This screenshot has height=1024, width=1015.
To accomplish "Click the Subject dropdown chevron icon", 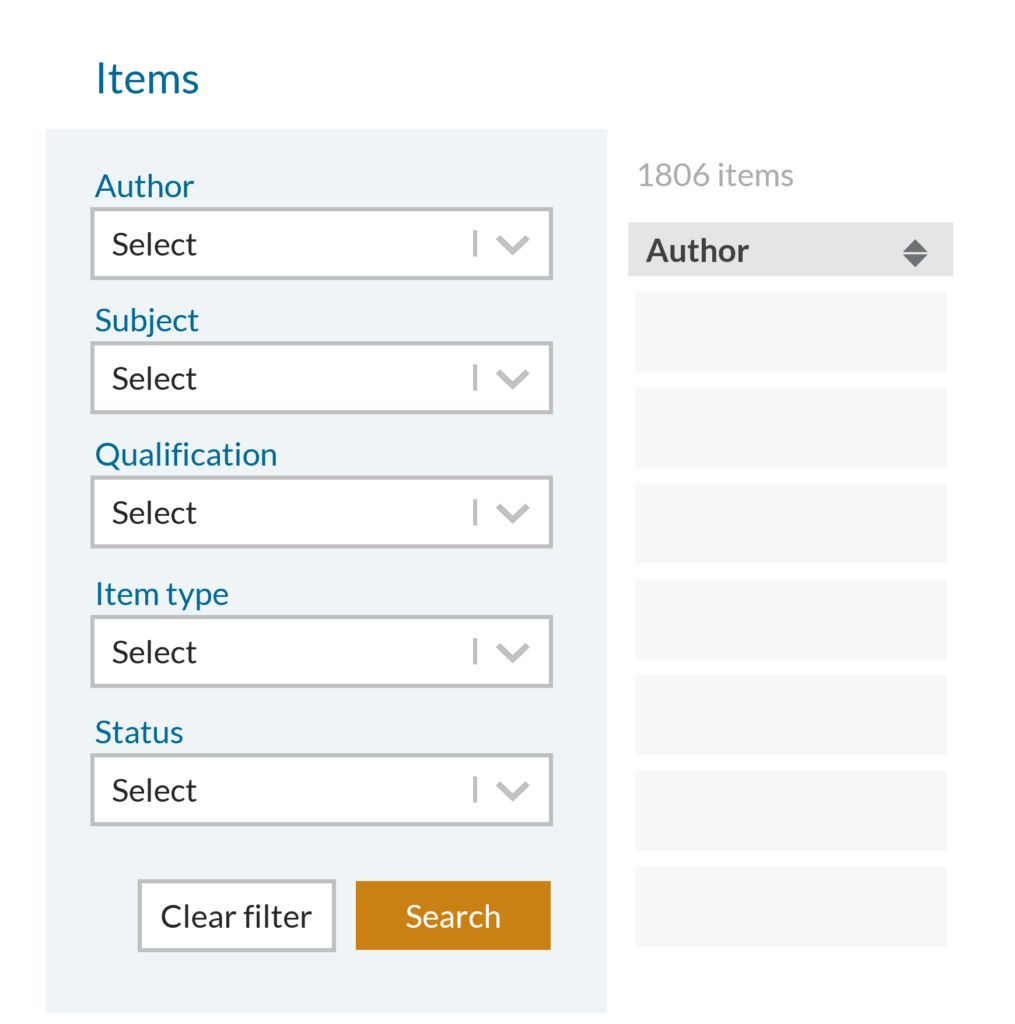I will coord(513,377).
